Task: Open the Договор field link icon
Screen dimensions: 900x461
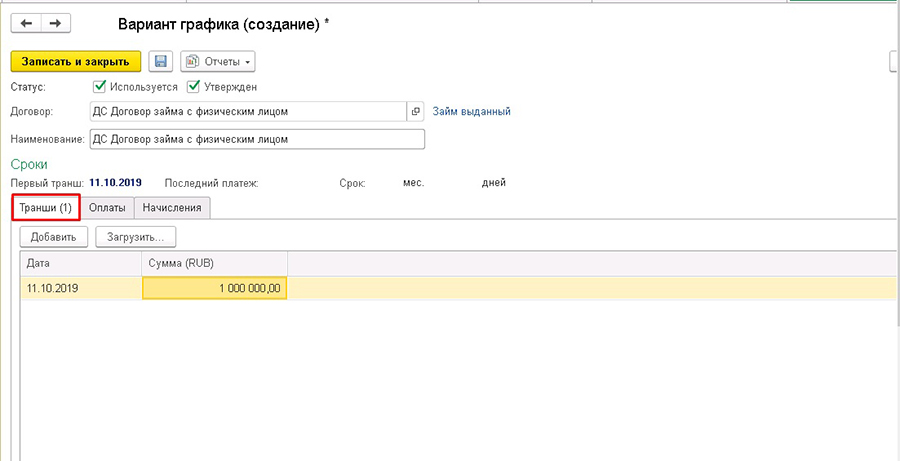Action: click(417, 111)
